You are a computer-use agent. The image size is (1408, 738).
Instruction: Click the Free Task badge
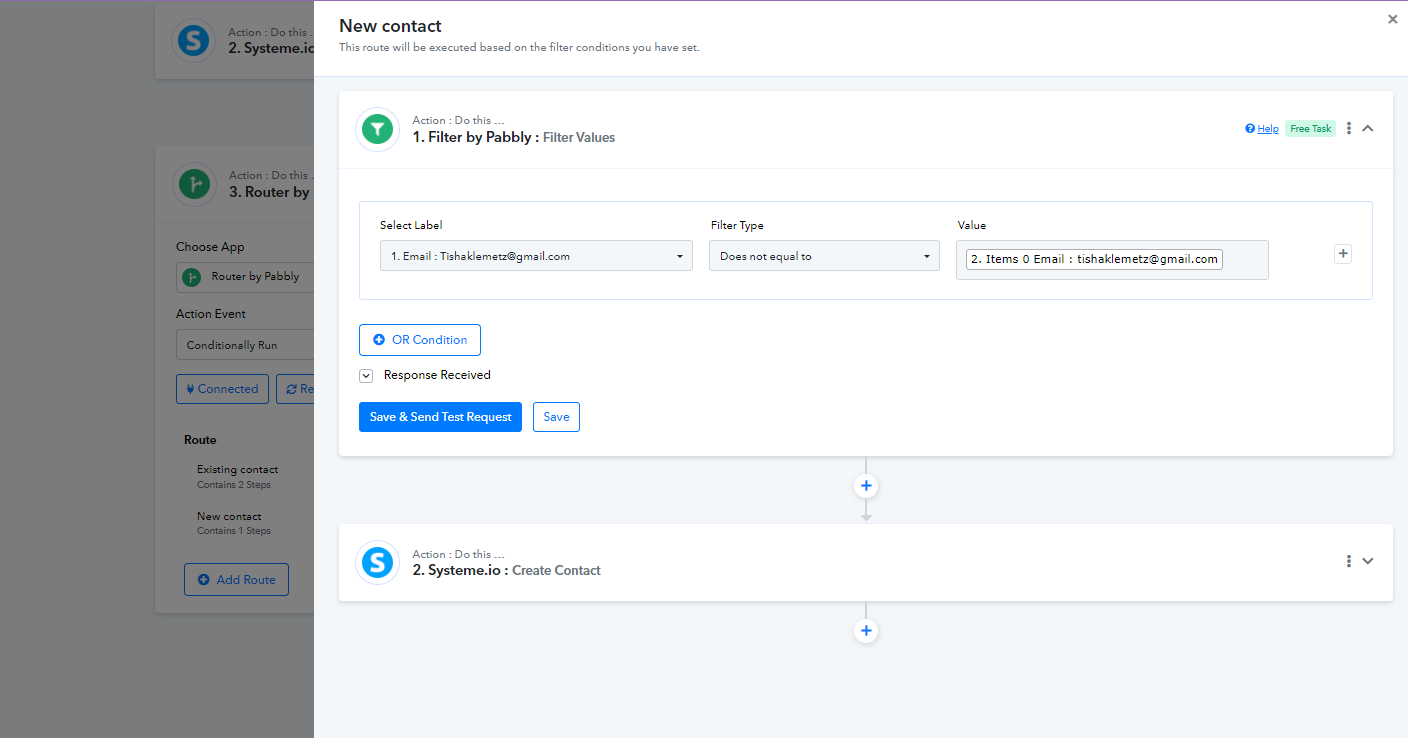click(1310, 129)
